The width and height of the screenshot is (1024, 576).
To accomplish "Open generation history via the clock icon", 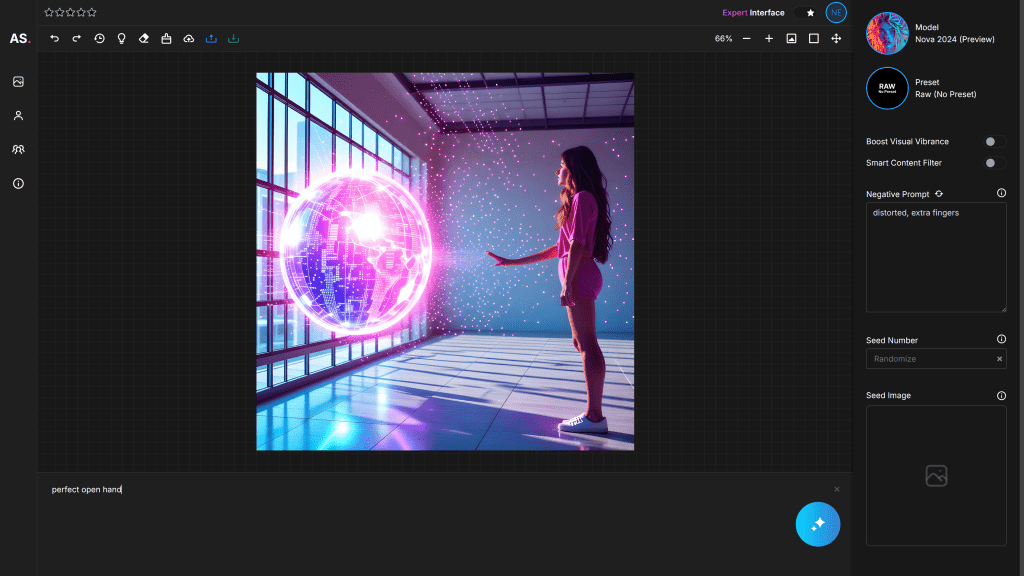I will pyautogui.click(x=99, y=39).
